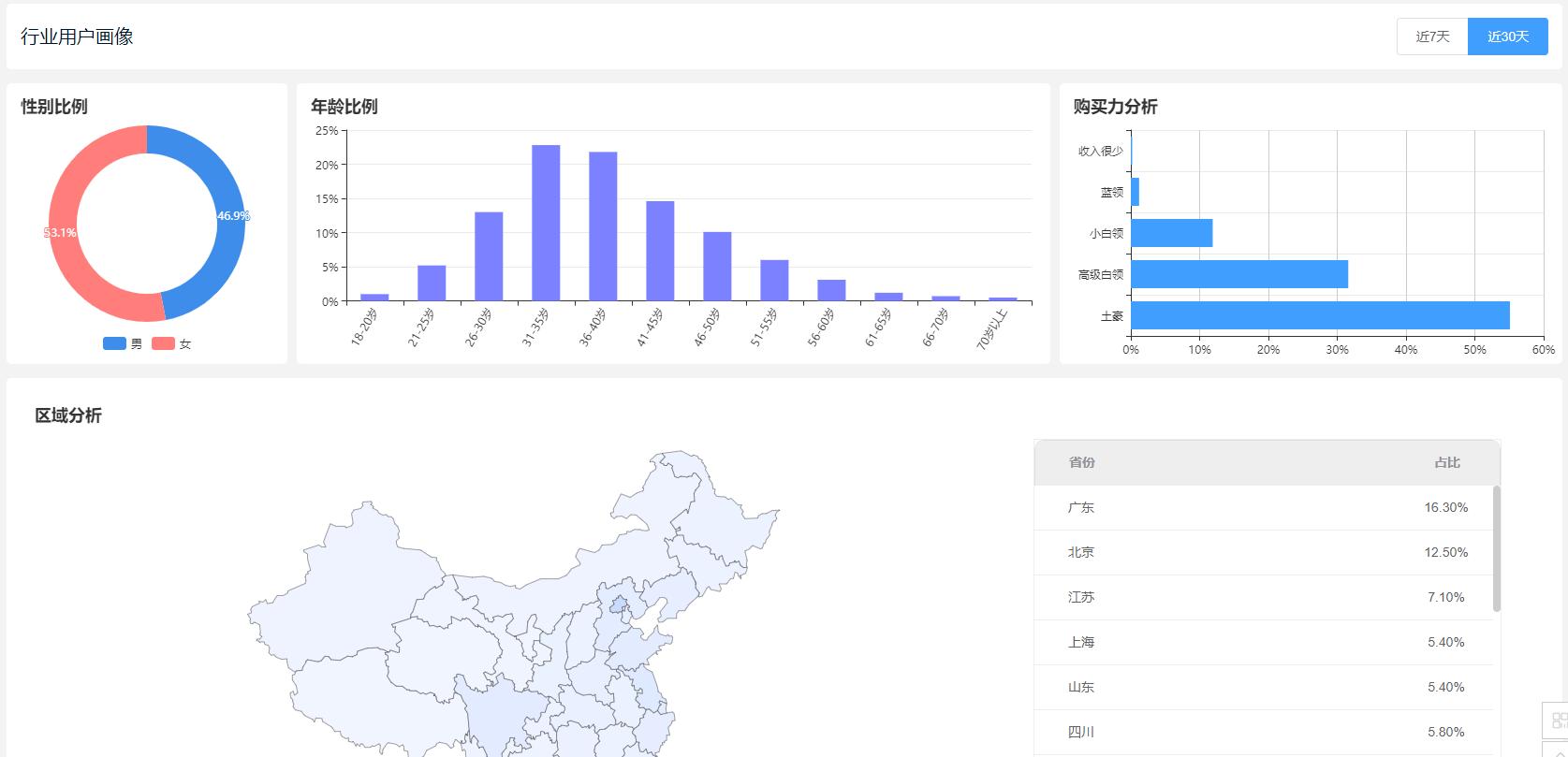Viewport: 1568px width, 757px height.
Task: Click the 收入很少 y-axis label
Action: (1101, 151)
